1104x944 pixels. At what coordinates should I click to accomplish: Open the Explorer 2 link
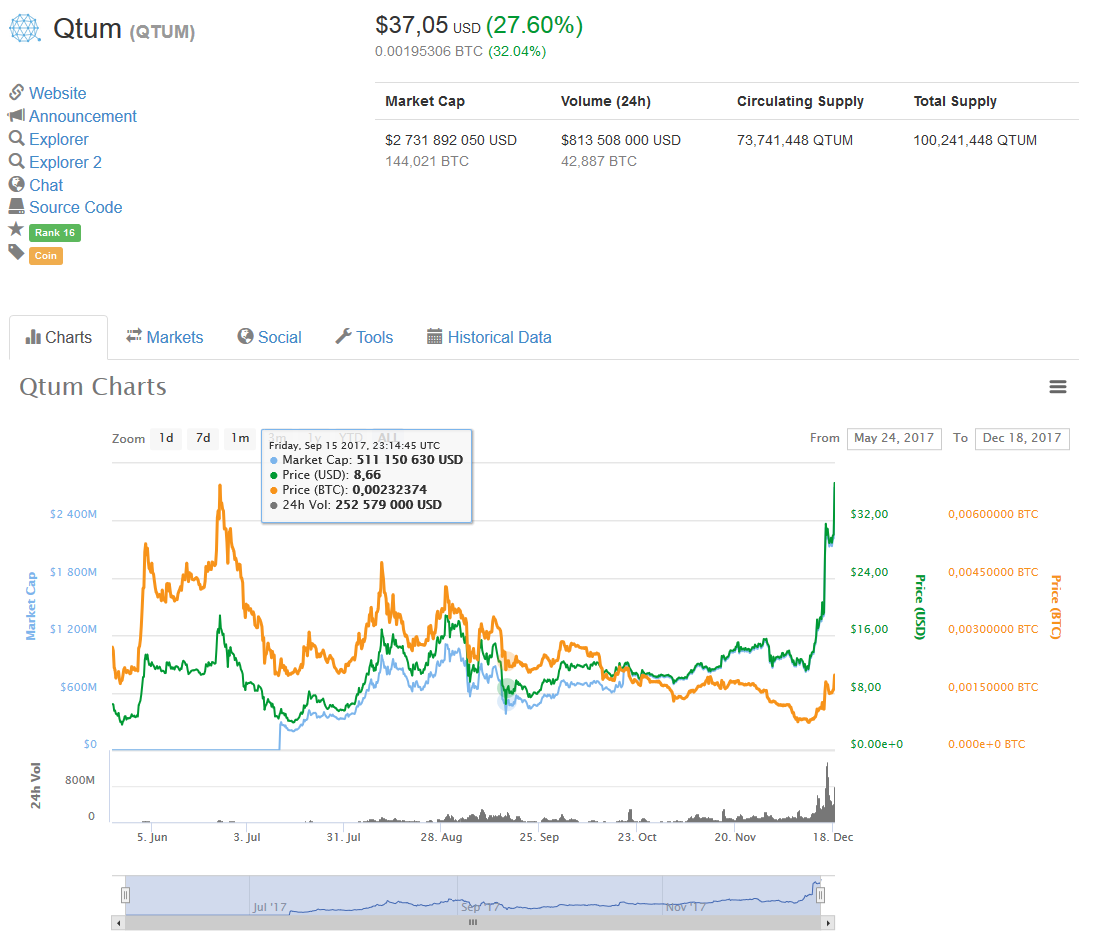(x=65, y=162)
